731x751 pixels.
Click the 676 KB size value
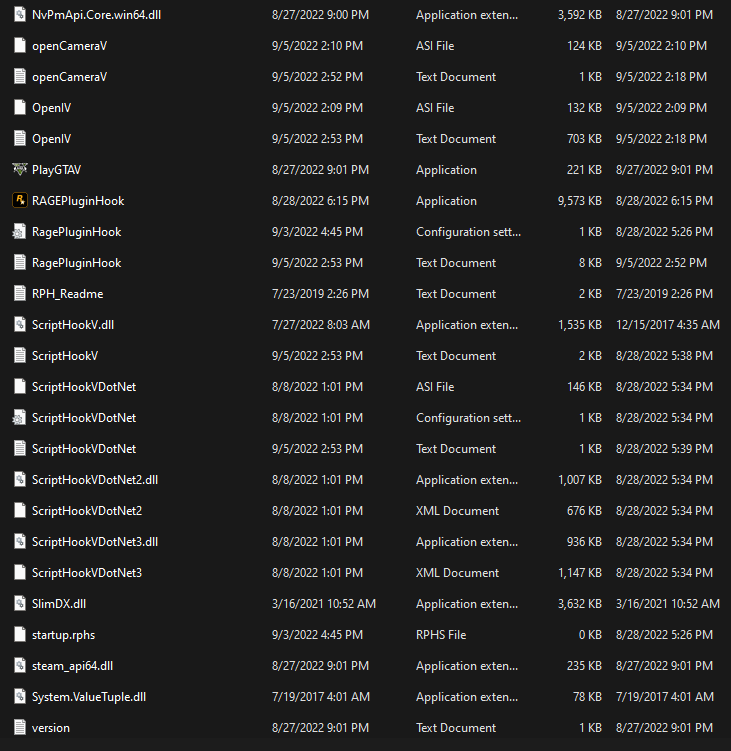pyautogui.click(x=584, y=511)
